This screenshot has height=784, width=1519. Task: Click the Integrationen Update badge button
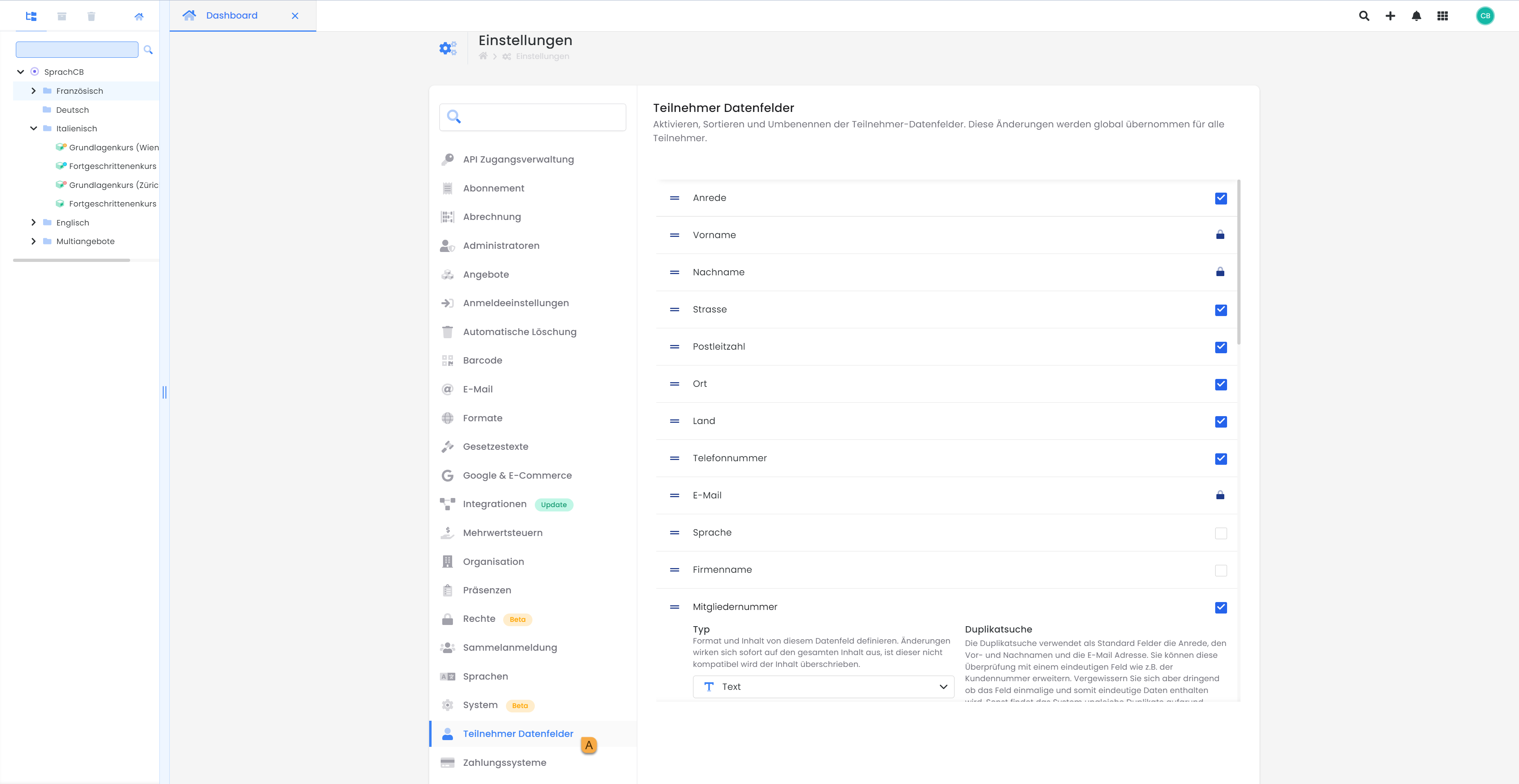[x=554, y=504]
